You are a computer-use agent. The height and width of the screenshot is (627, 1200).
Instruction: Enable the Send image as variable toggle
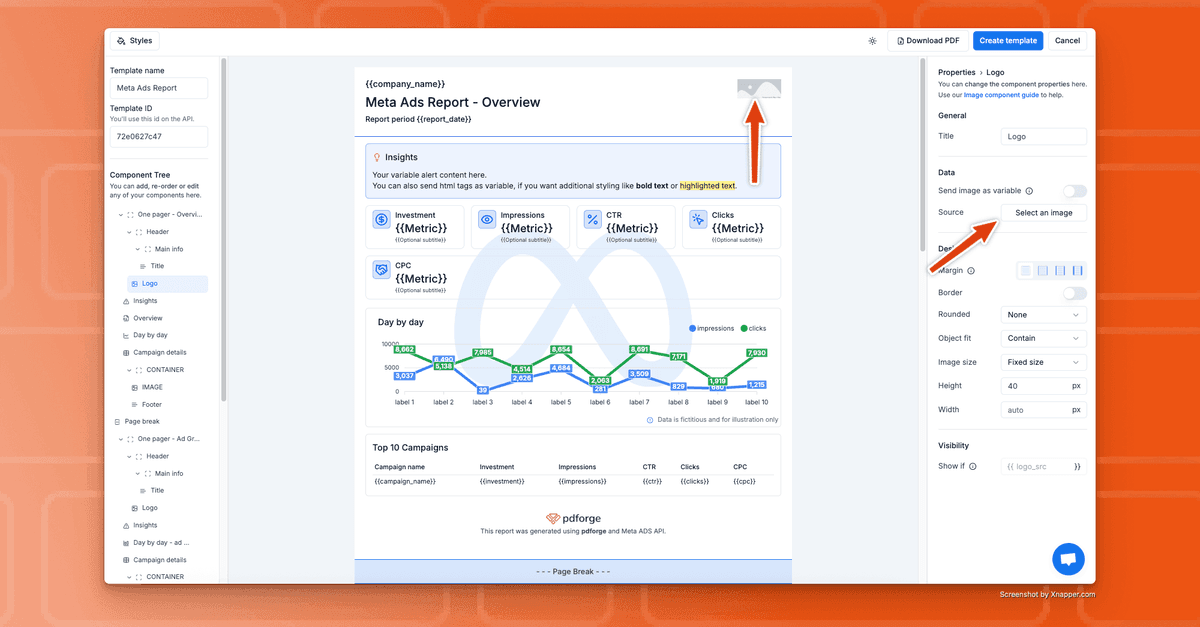coord(1073,190)
